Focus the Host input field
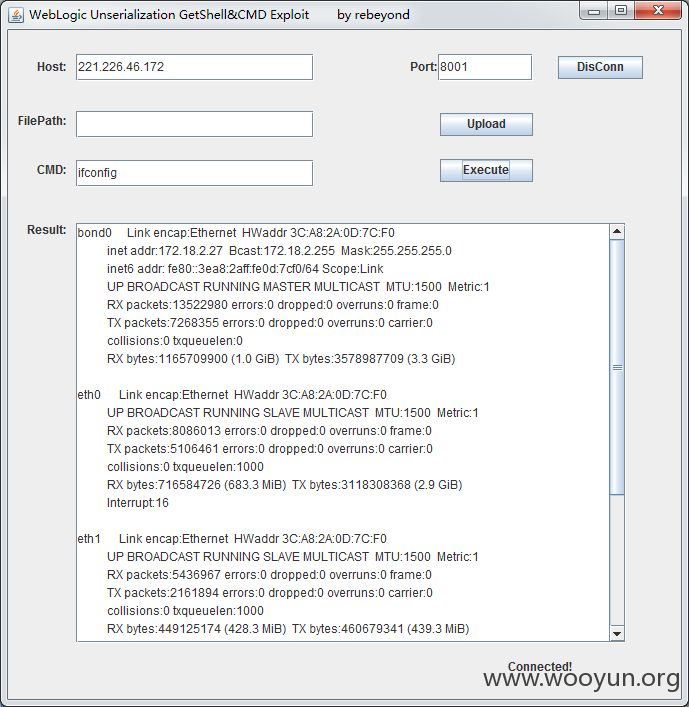Image resolution: width=689 pixels, height=707 pixels. coord(194,67)
